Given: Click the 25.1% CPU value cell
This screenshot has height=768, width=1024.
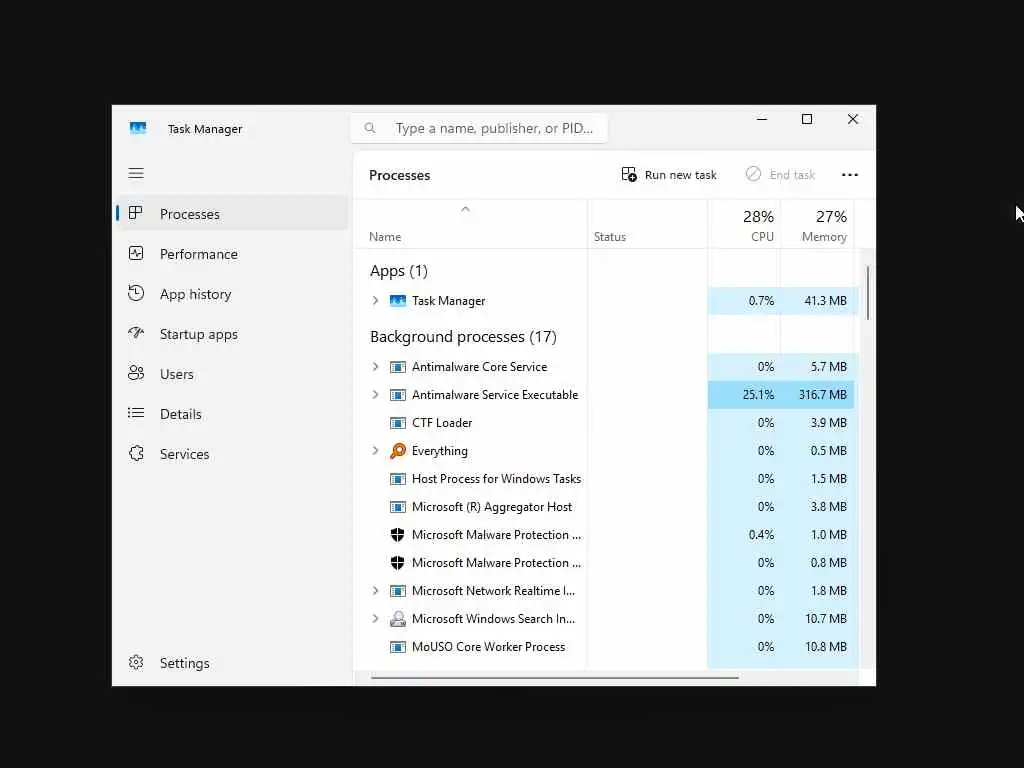Looking at the screenshot, I should coord(744,394).
